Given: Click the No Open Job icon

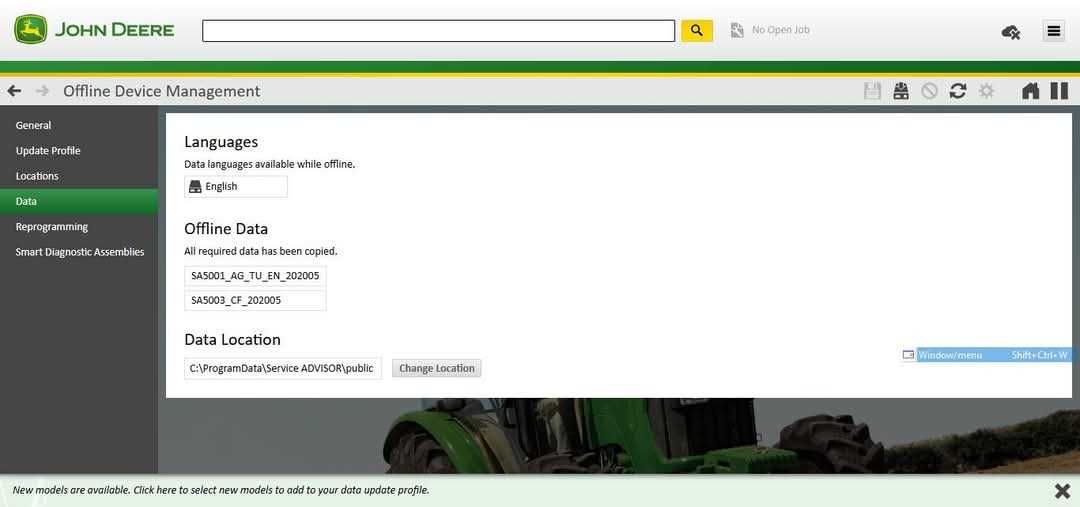Looking at the screenshot, I should point(737,30).
